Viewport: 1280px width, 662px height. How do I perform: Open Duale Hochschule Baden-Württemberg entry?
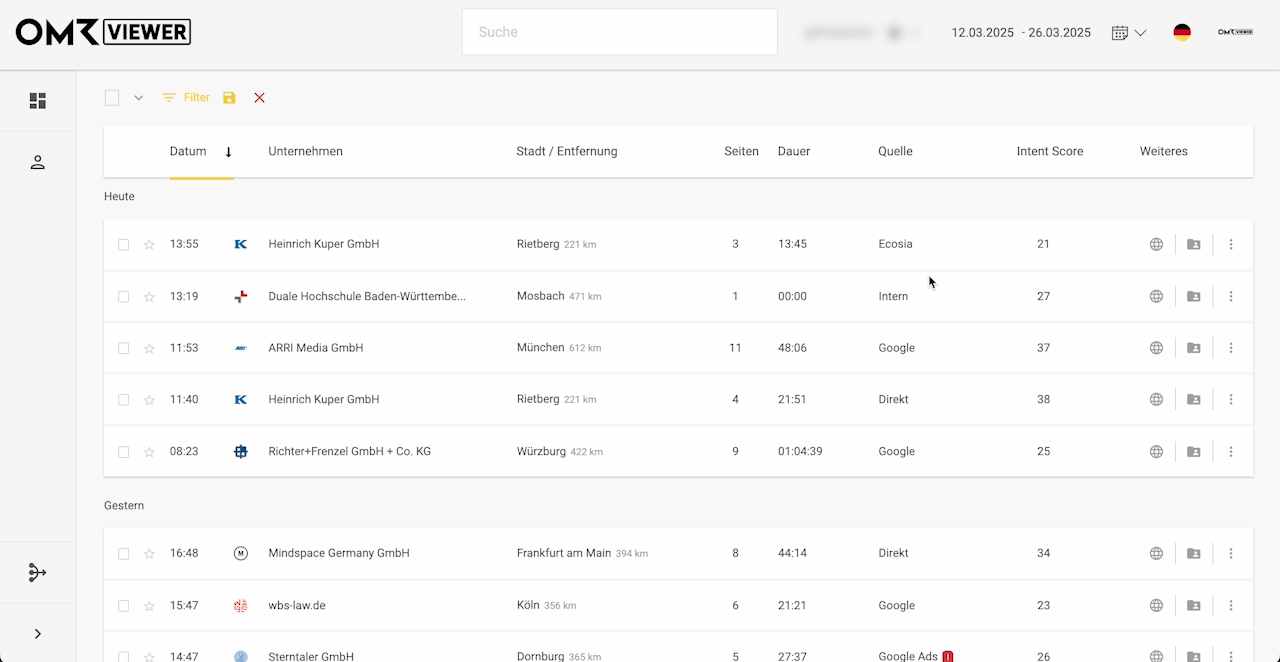pos(367,297)
